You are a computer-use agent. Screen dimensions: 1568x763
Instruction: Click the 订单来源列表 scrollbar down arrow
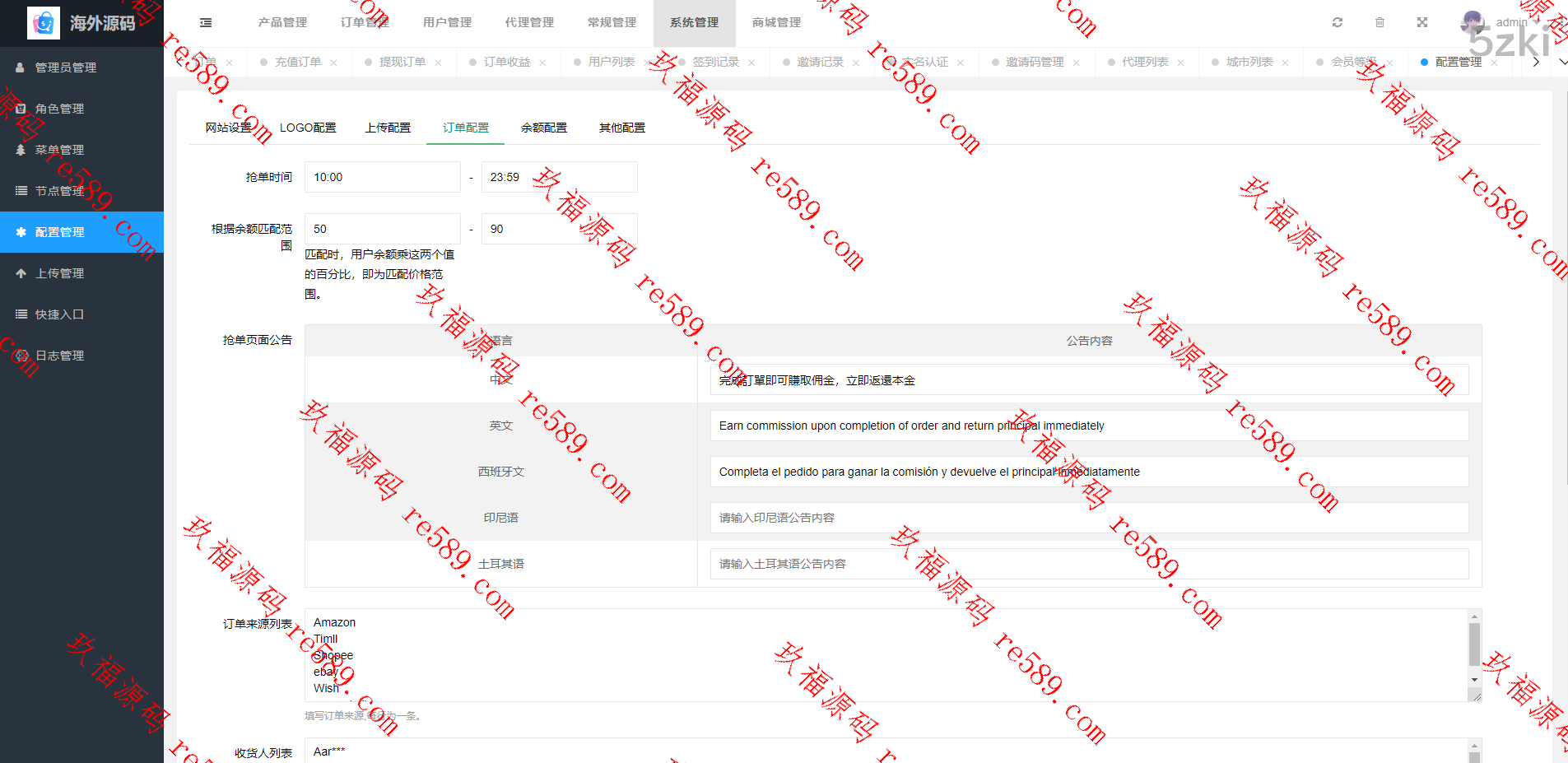tap(1474, 680)
